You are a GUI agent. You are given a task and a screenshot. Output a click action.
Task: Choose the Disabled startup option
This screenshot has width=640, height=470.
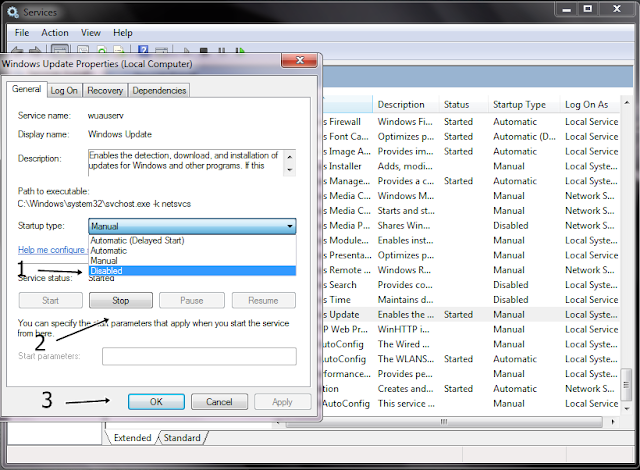click(x=192, y=270)
